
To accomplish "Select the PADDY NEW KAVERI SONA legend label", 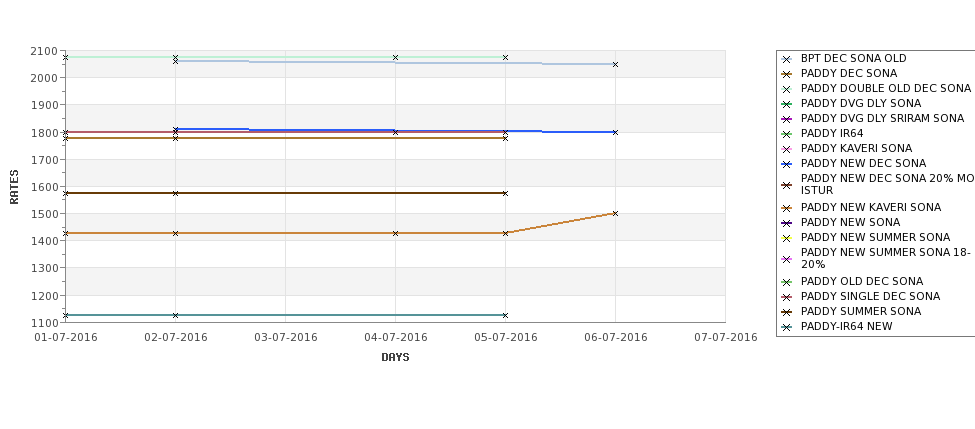I will click(x=870, y=207).
